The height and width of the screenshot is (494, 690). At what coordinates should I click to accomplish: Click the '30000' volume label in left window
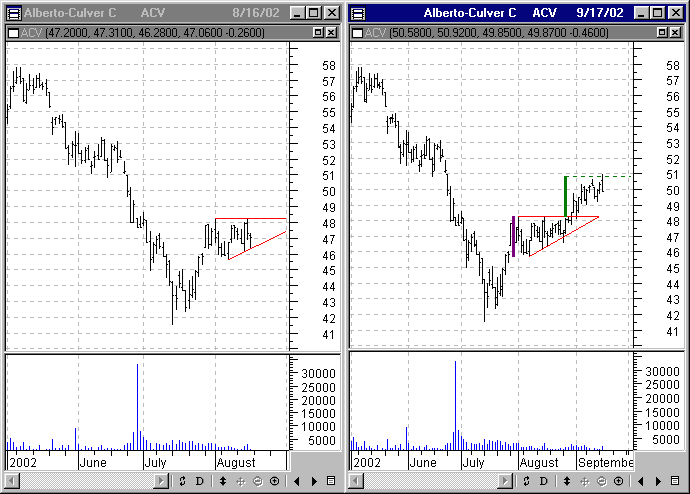click(x=318, y=374)
